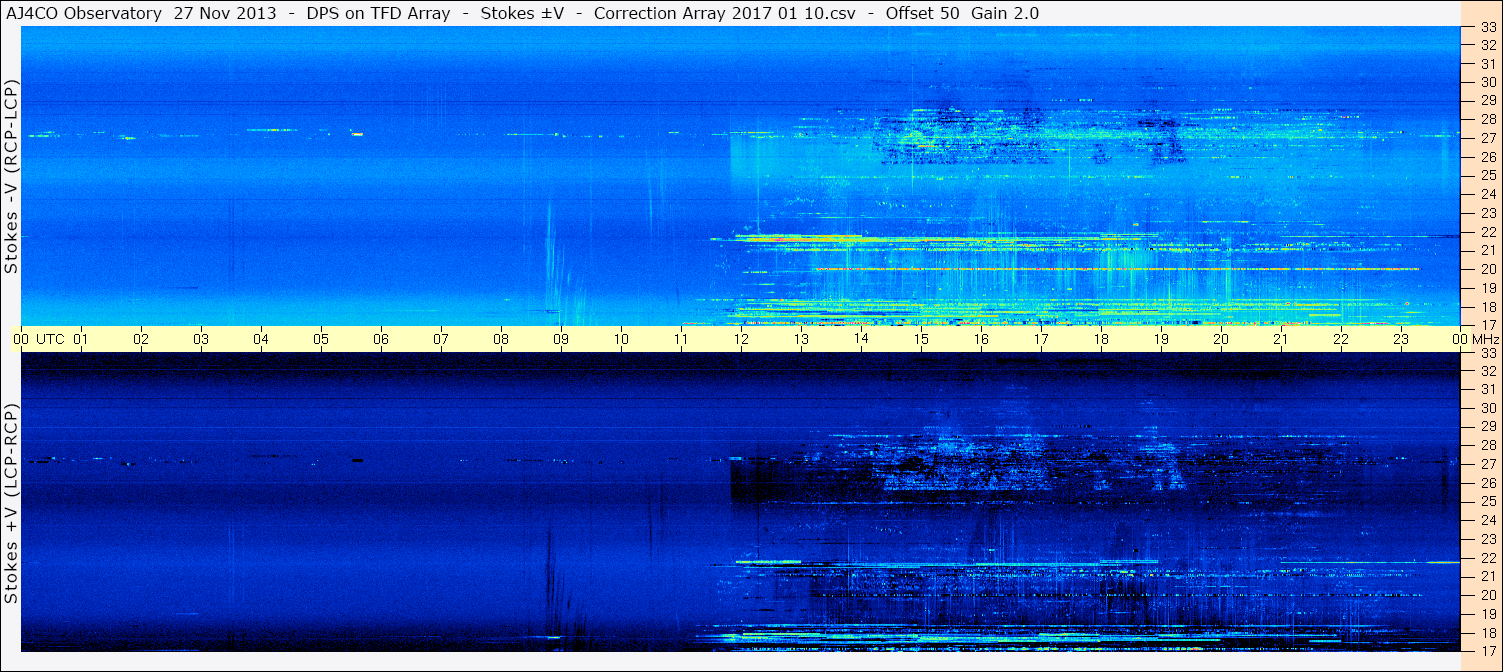Viewport: 1503px width, 672px height.
Task: Select the 09 hour time marker
Action: pyautogui.click(x=561, y=339)
